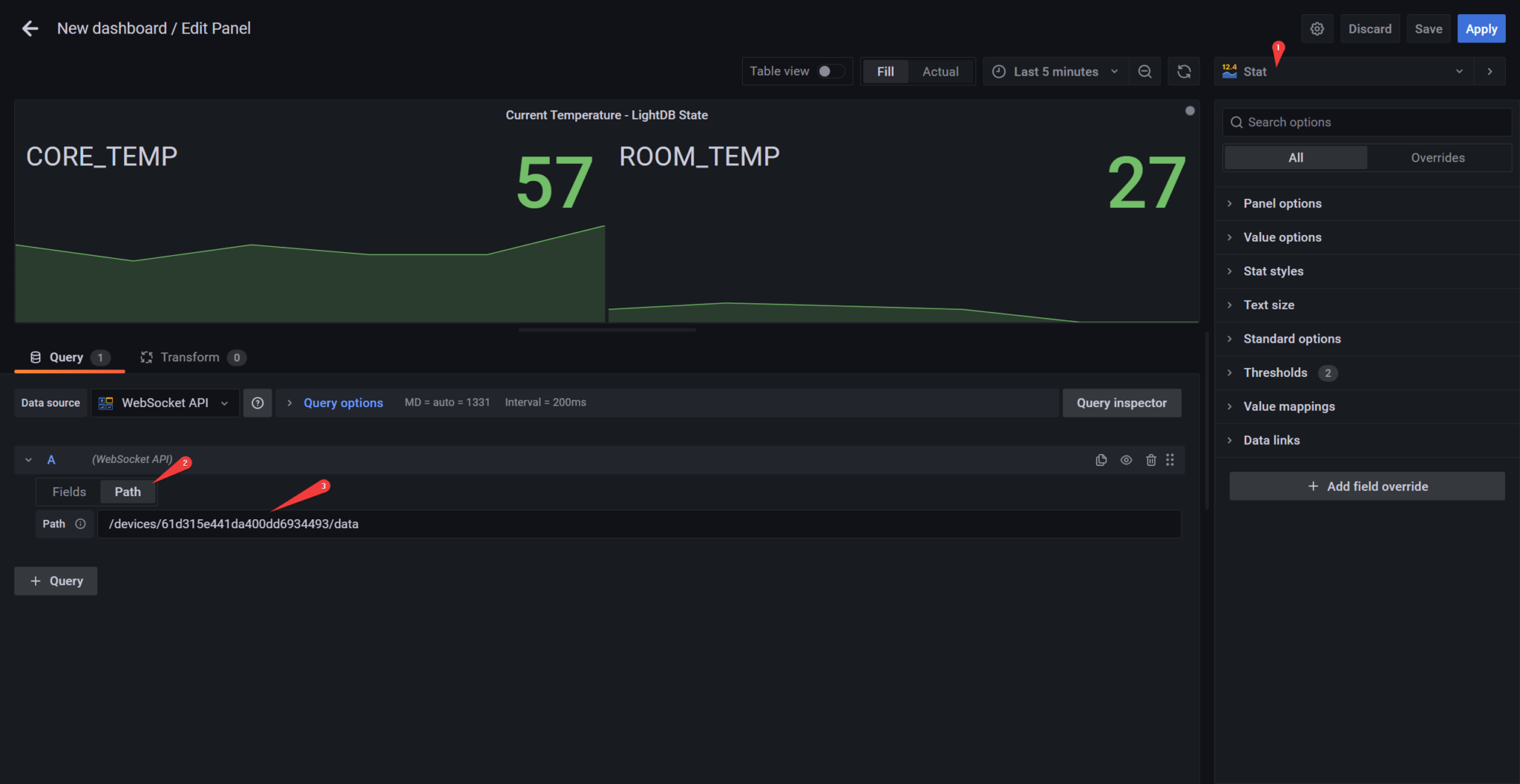This screenshot has height=784, width=1520.
Task: Open the Last 5 minutes time range picker
Action: pyautogui.click(x=1055, y=71)
